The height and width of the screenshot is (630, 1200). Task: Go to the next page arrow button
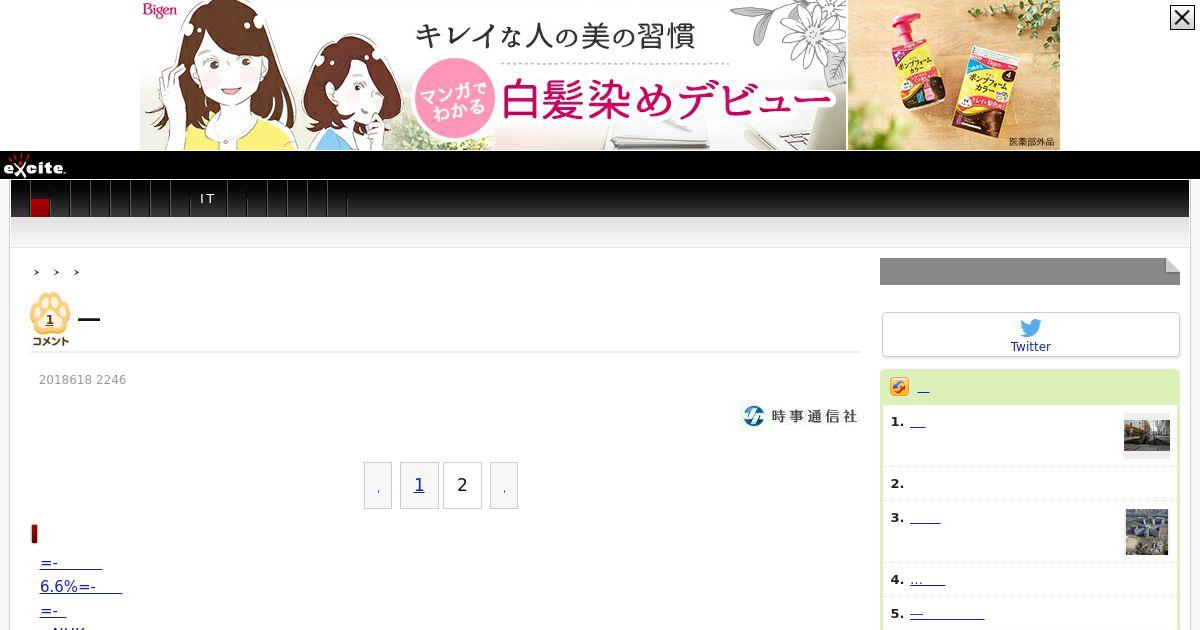[x=504, y=485]
